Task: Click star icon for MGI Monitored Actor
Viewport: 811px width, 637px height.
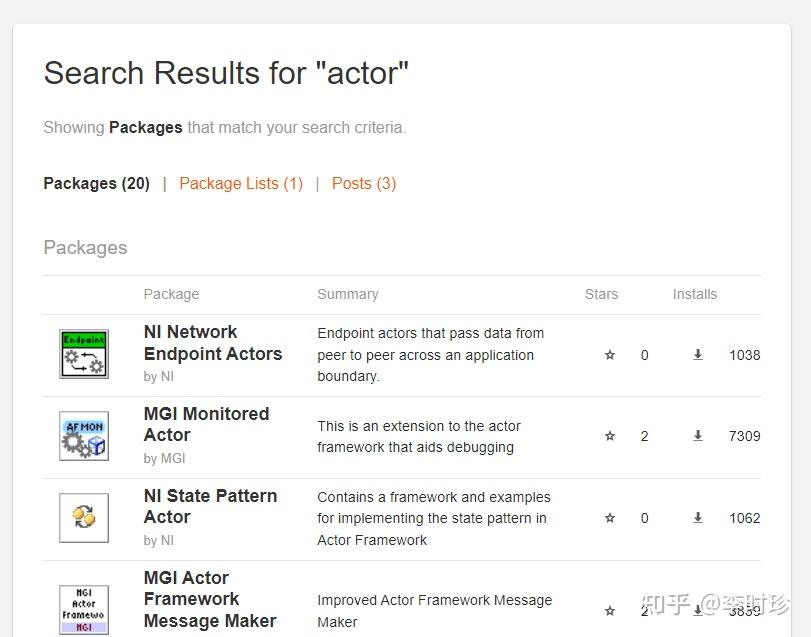Action: tap(610, 436)
